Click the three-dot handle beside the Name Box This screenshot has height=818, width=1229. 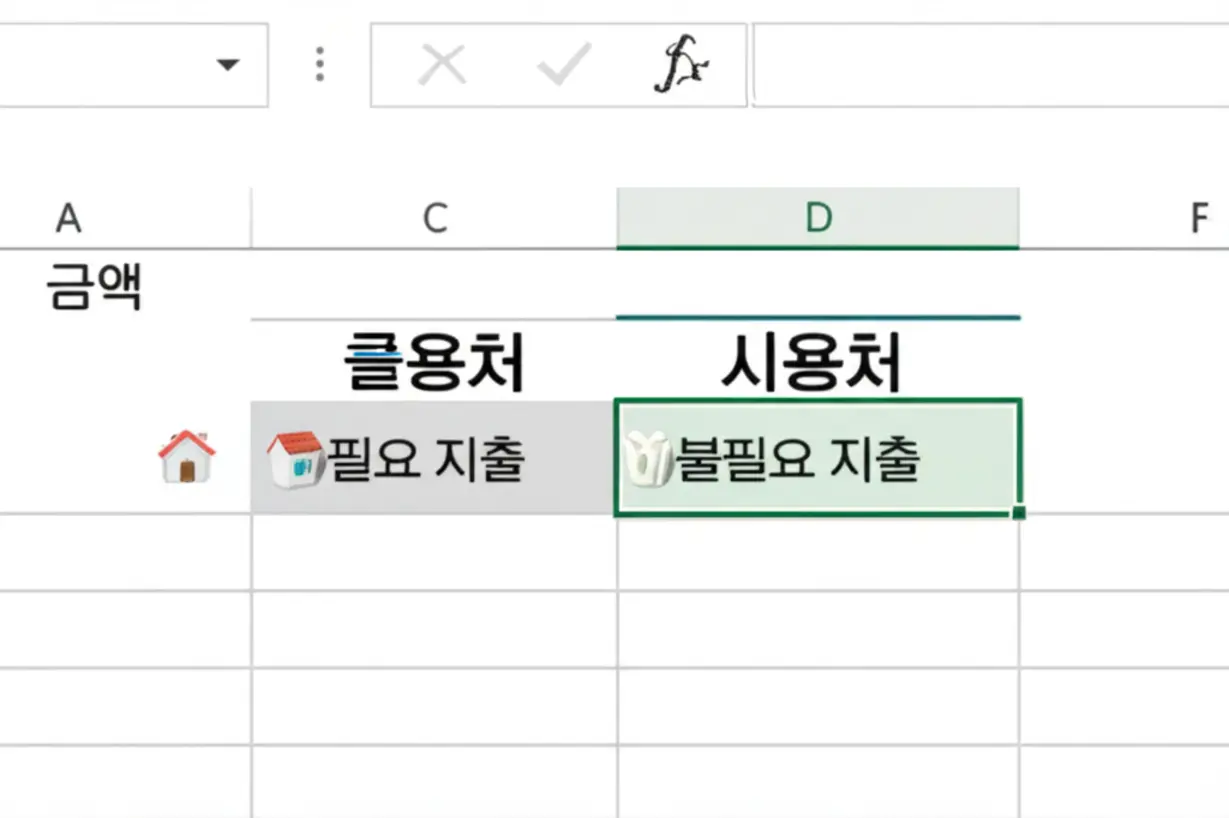[319, 65]
